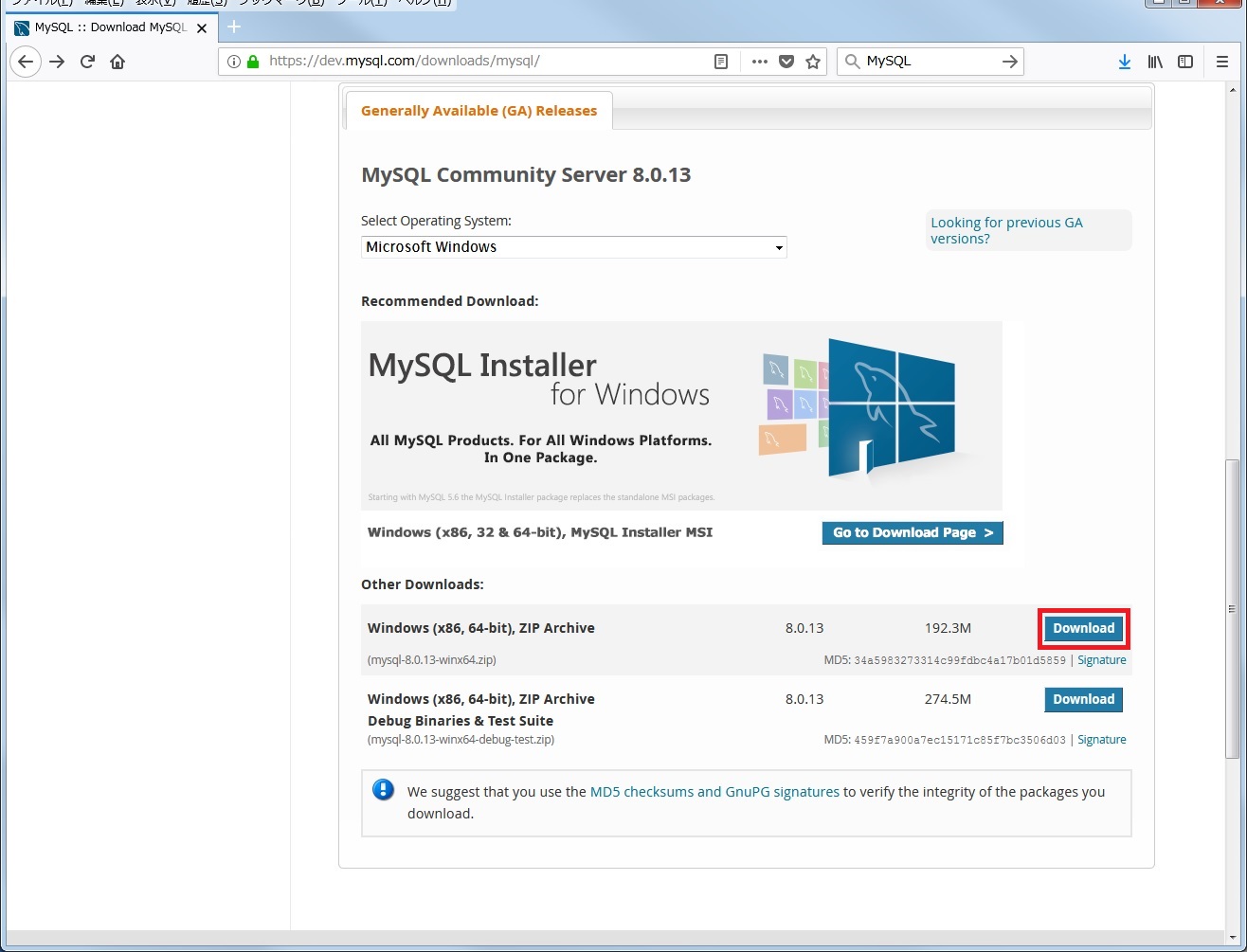Open the Firefox hamburger menu
The width and height of the screenshot is (1247, 952).
[x=1221, y=62]
